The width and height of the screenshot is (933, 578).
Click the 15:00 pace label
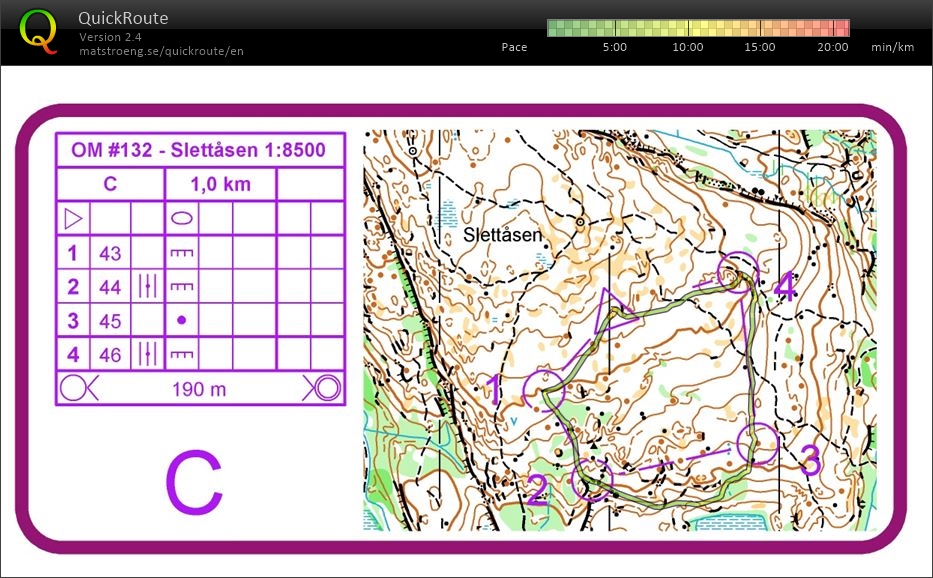coord(760,47)
